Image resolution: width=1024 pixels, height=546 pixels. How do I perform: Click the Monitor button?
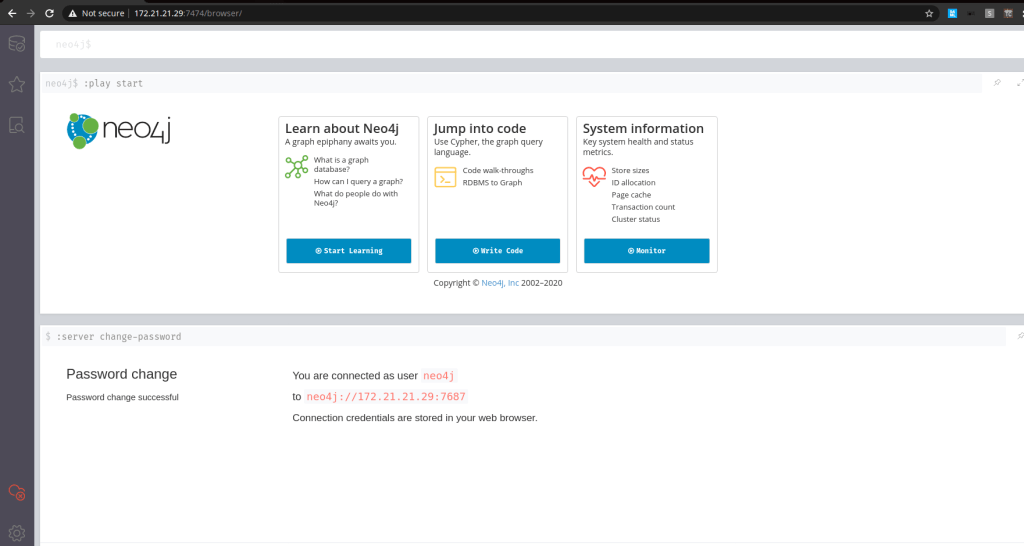646,251
